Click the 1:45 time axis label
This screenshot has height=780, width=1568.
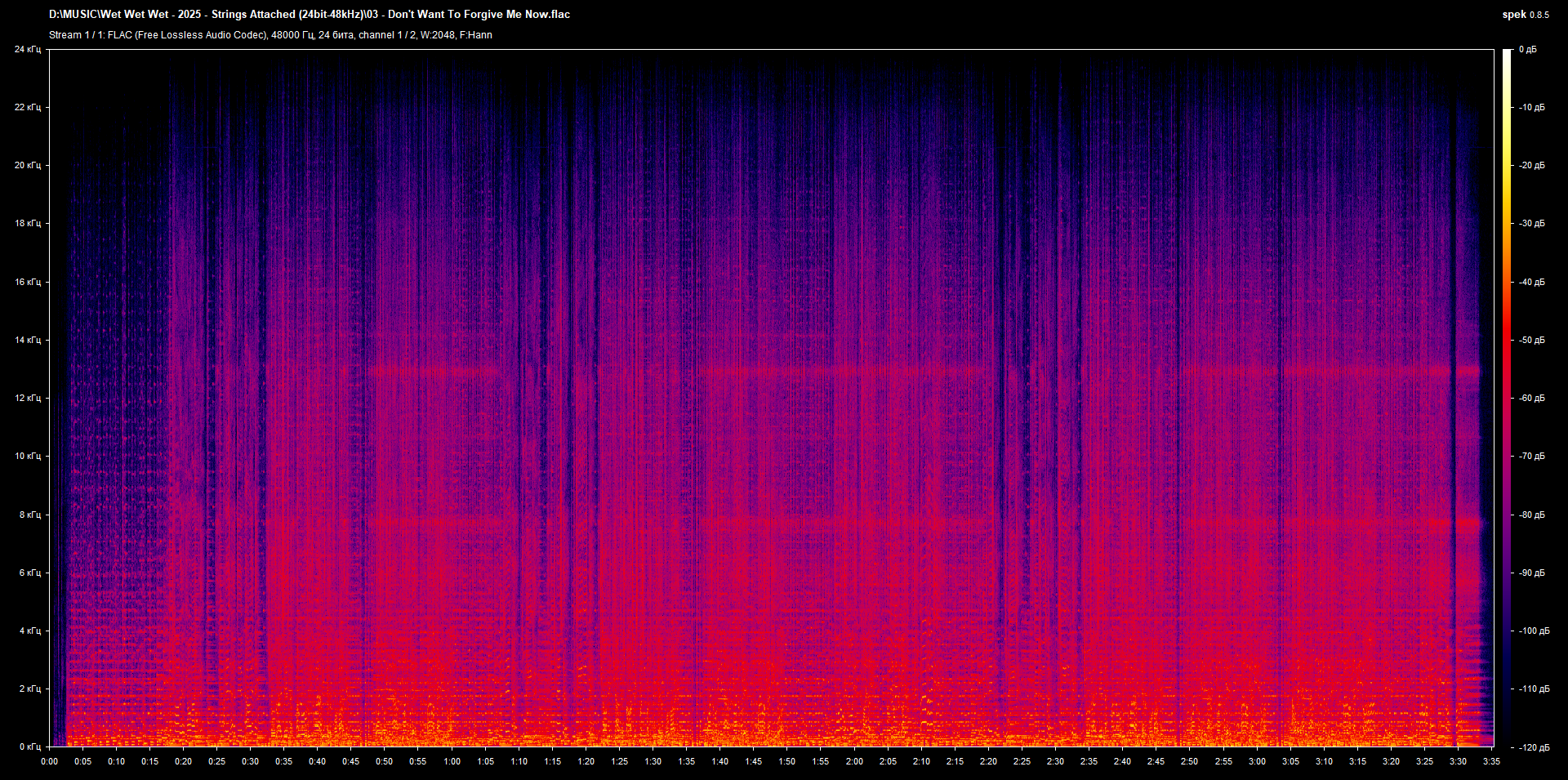pyautogui.click(x=753, y=761)
